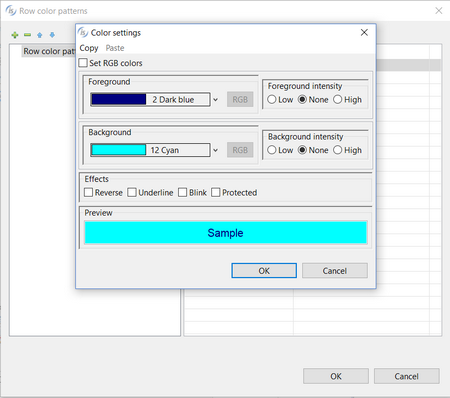Image resolution: width=450 pixels, height=398 pixels.
Task: Choose Paste from the dialog menu
Action: (x=115, y=48)
